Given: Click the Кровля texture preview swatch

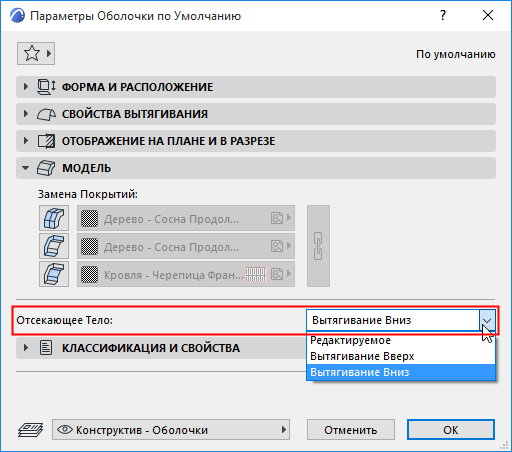Looking at the screenshot, I should [x=256, y=274].
